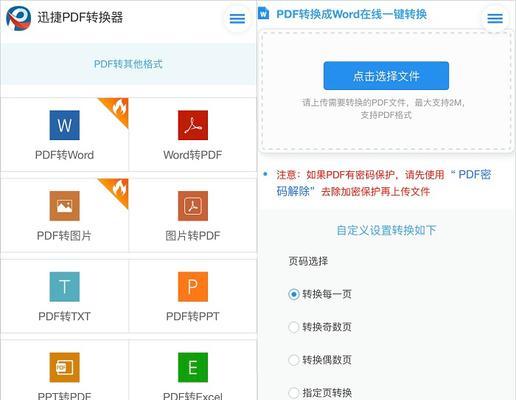Select the 指定页转换 radio option
The width and height of the screenshot is (516, 400).
pyautogui.click(x=294, y=393)
